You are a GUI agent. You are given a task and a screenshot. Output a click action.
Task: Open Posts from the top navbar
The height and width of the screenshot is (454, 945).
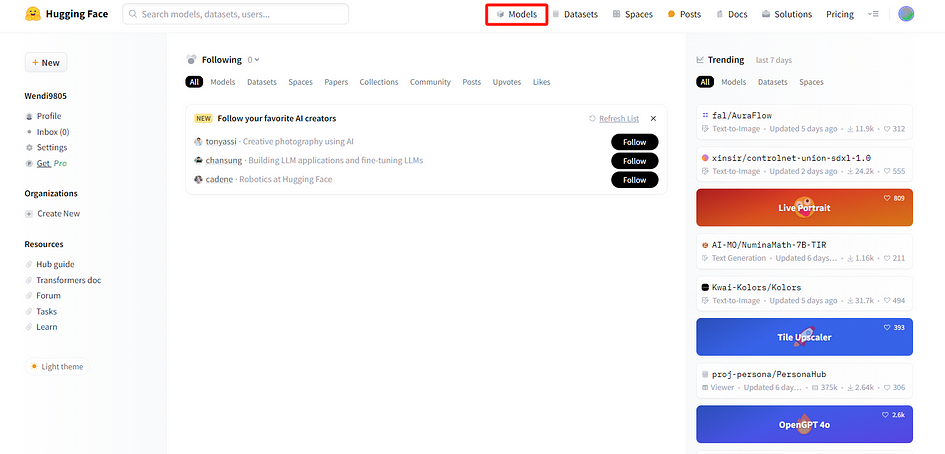pos(685,14)
